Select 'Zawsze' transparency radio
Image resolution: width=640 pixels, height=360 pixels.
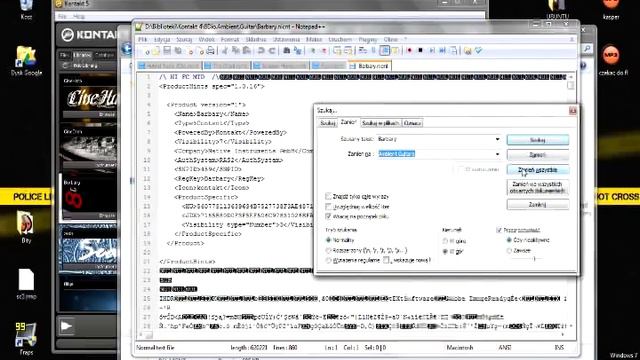(x=509, y=251)
